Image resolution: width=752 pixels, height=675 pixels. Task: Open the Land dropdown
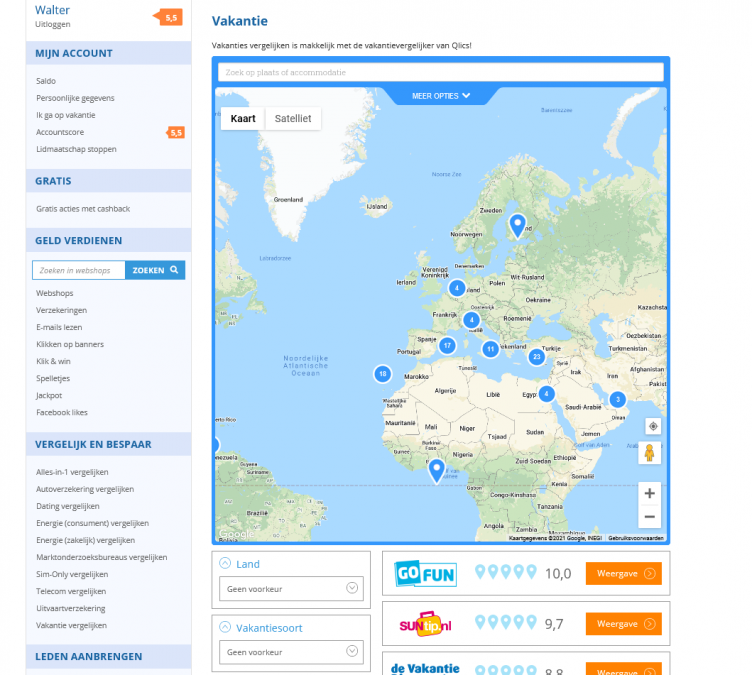click(291, 589)
